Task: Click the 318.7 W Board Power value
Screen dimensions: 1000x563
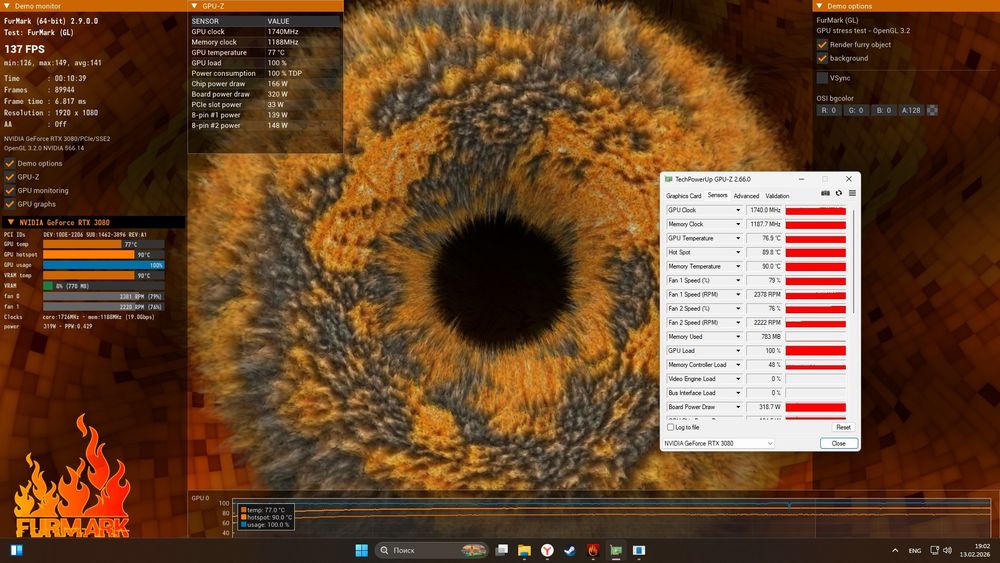Action: coord(764,407)
